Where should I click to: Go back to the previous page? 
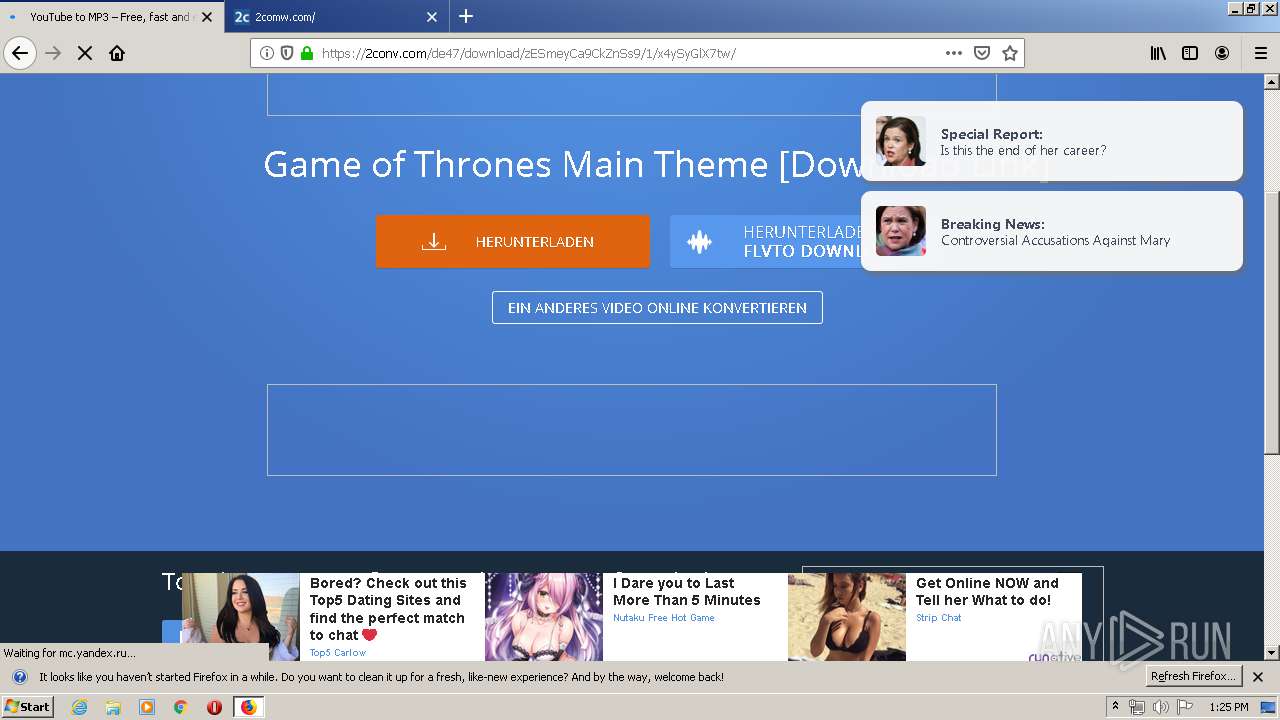pyautogui.click(x=20, y=53)
